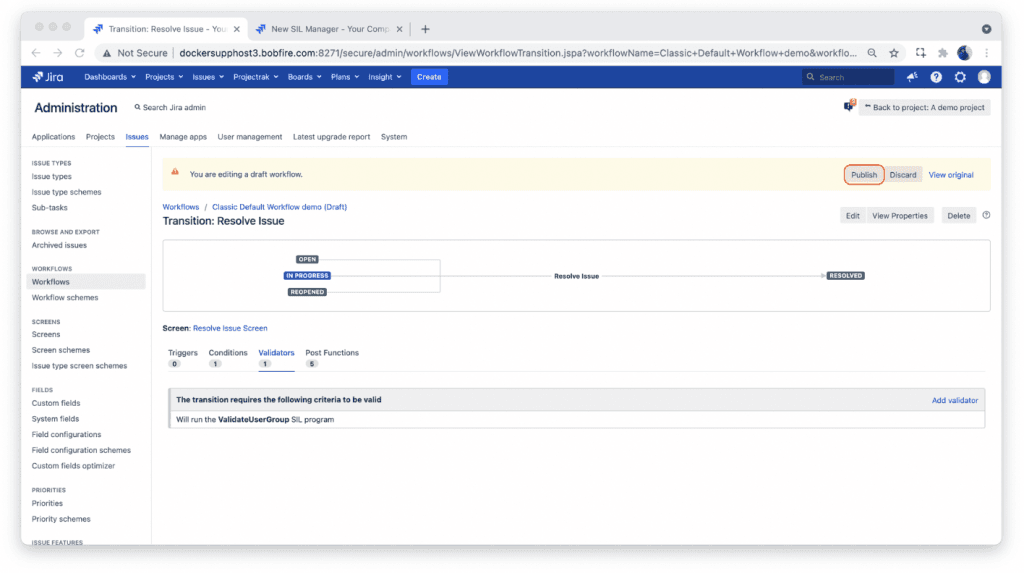Switch to the Triggers tab
Image resolution: width=1024 pixels, height=573 pixels.
pos(182,357)
